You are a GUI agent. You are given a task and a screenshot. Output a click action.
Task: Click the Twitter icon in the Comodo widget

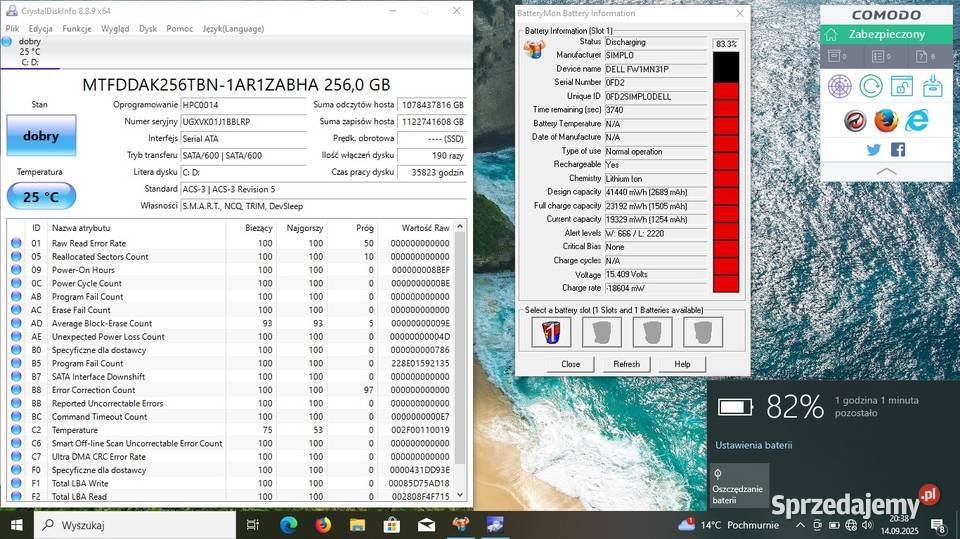tap(873, 150)
